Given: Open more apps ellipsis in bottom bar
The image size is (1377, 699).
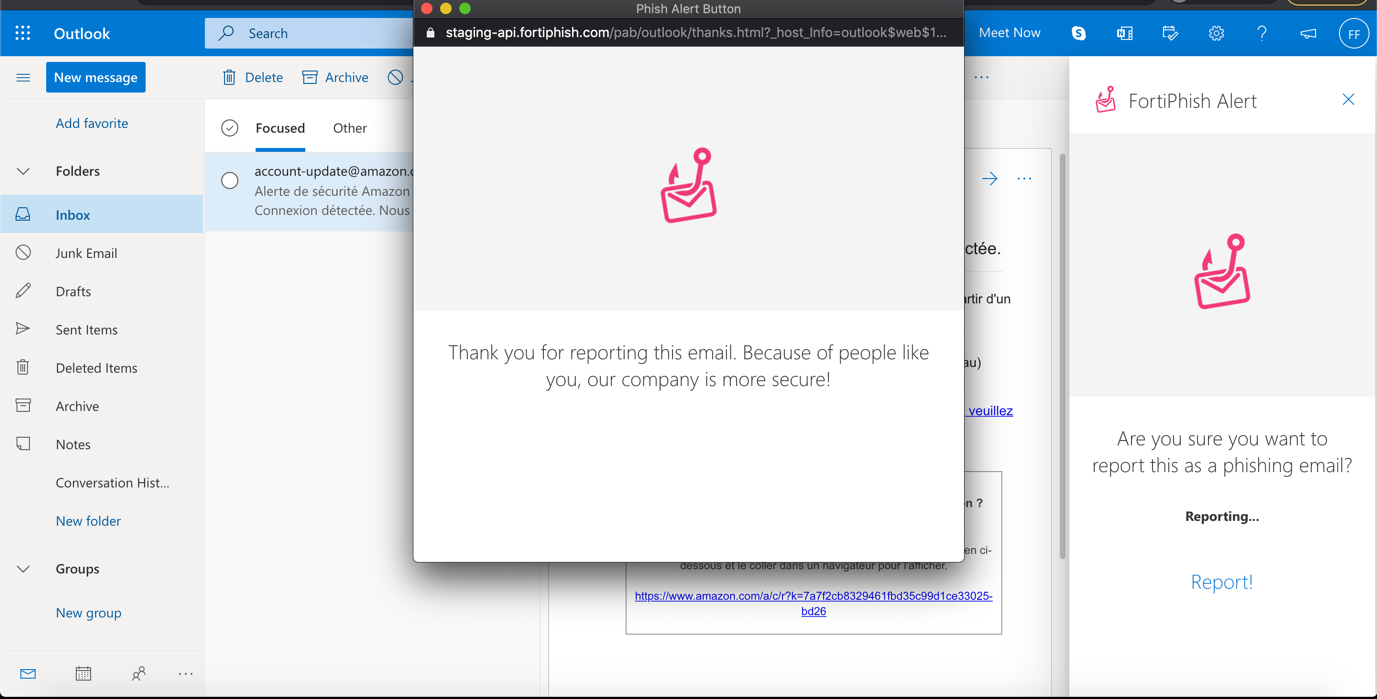Looking at the screenshot, I should 186,674.
